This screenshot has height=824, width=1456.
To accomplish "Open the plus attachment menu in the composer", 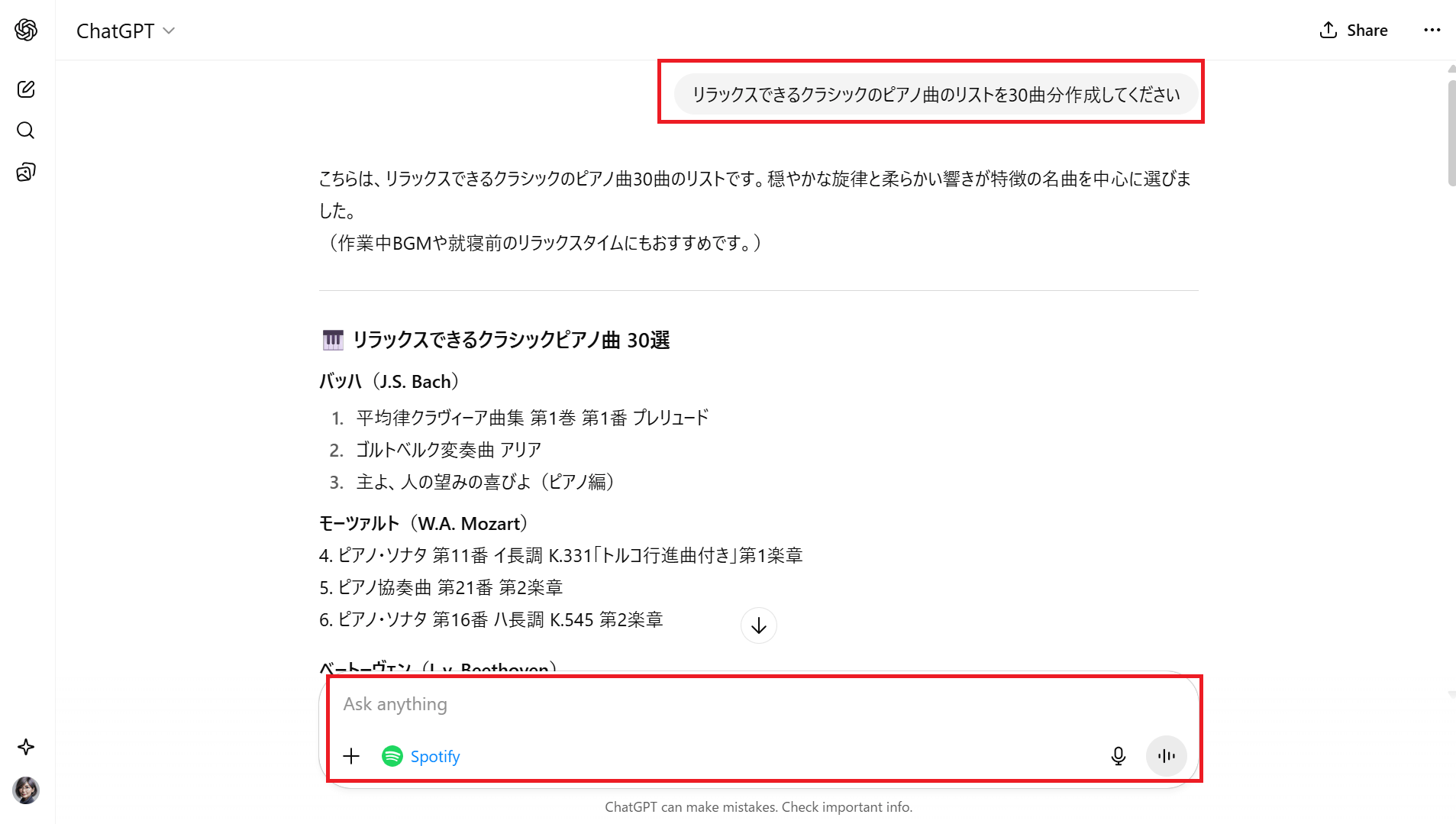I will [x=351, y=756].
